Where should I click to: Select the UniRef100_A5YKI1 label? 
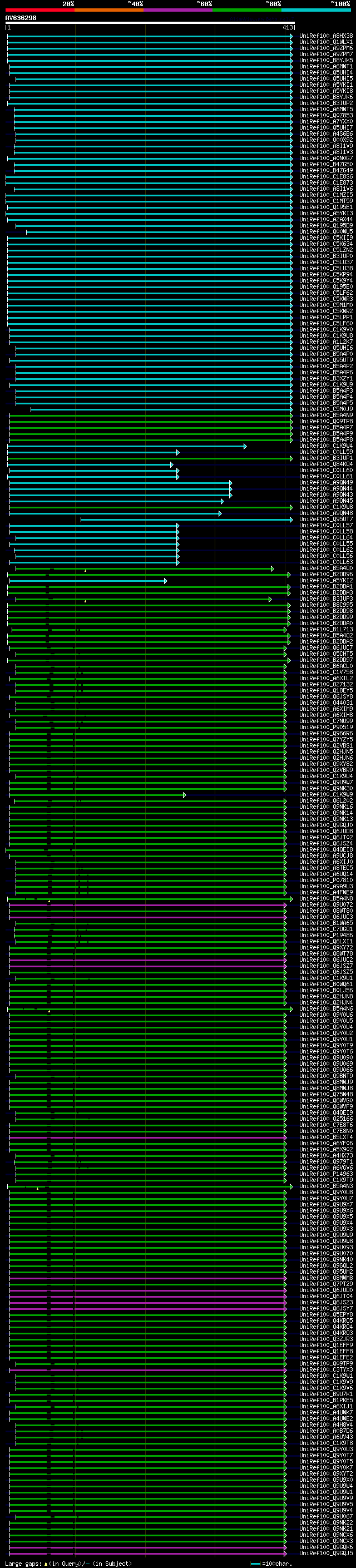coord(325,85)
